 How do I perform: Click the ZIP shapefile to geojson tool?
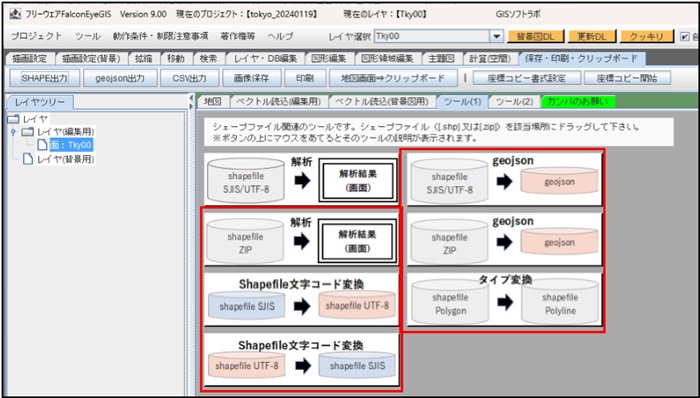click(504, 240)
